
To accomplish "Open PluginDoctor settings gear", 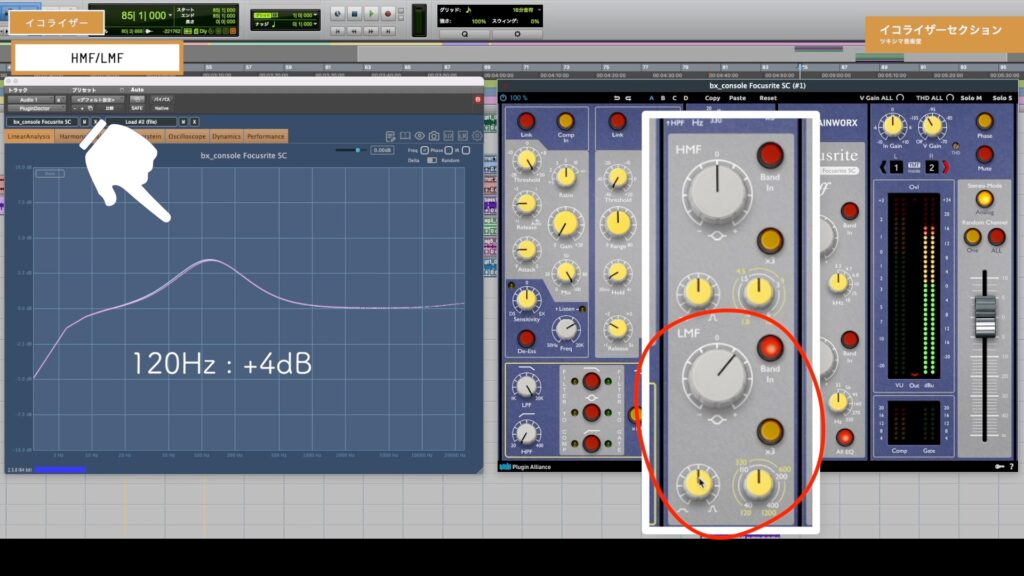I will point(477,136).
